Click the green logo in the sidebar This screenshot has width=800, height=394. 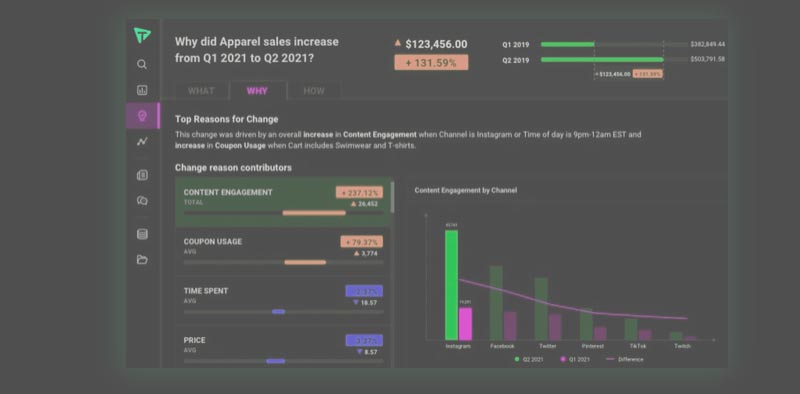coord(142,36)
